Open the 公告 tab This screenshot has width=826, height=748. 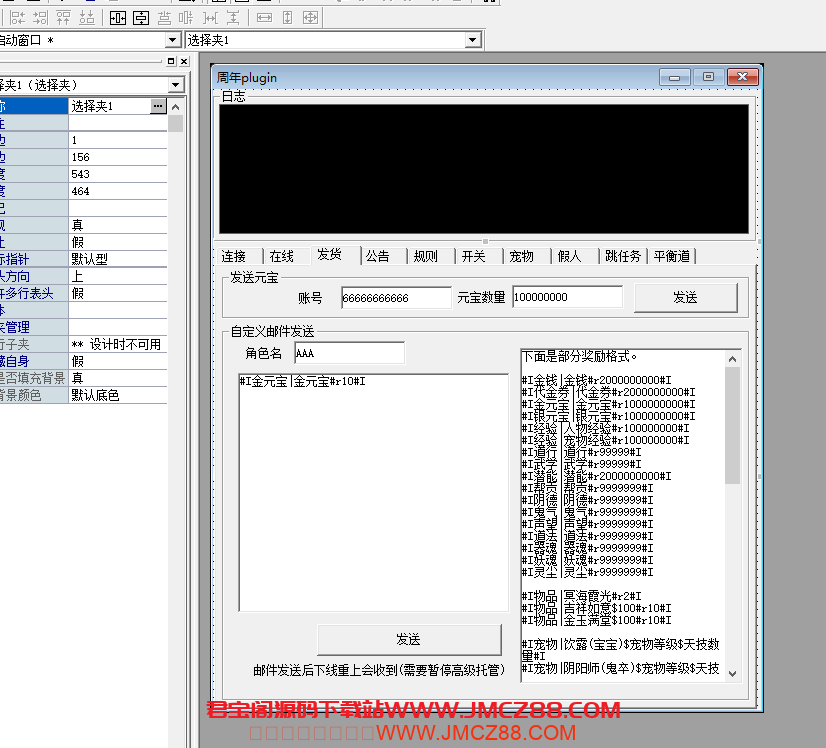(378, 257)
